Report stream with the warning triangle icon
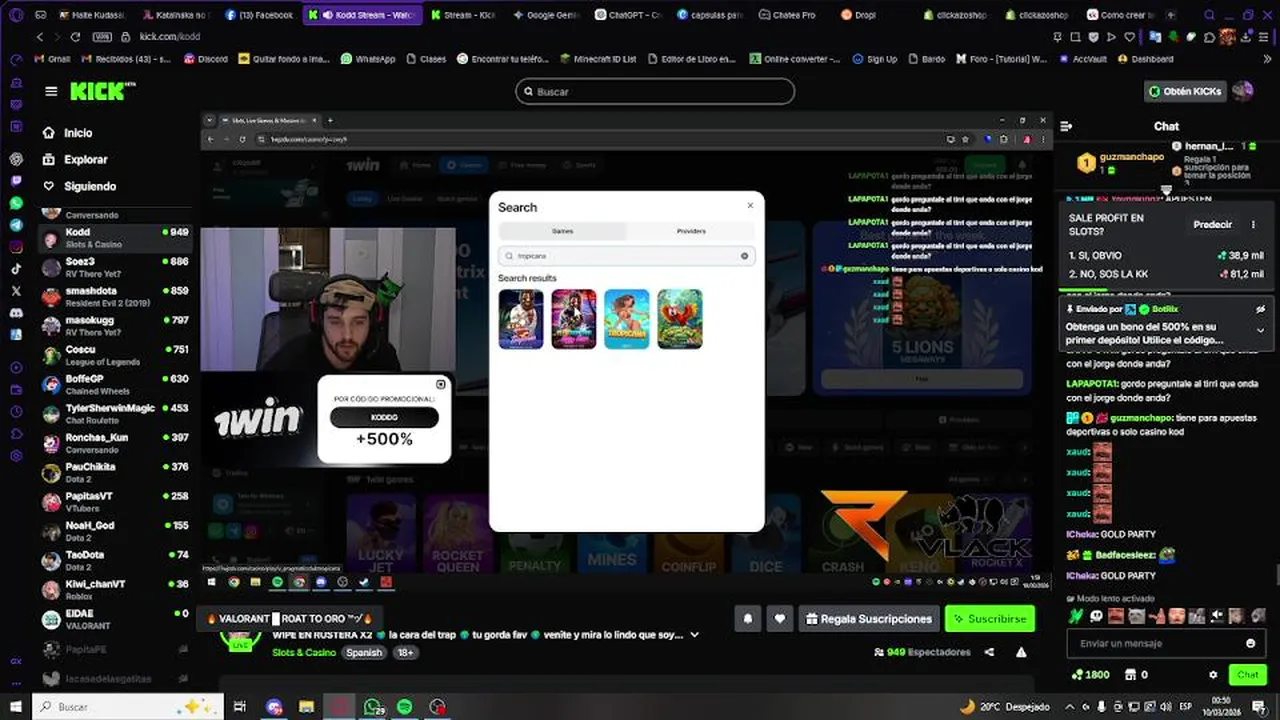1280x720 pixels. tap(1021, 652)
